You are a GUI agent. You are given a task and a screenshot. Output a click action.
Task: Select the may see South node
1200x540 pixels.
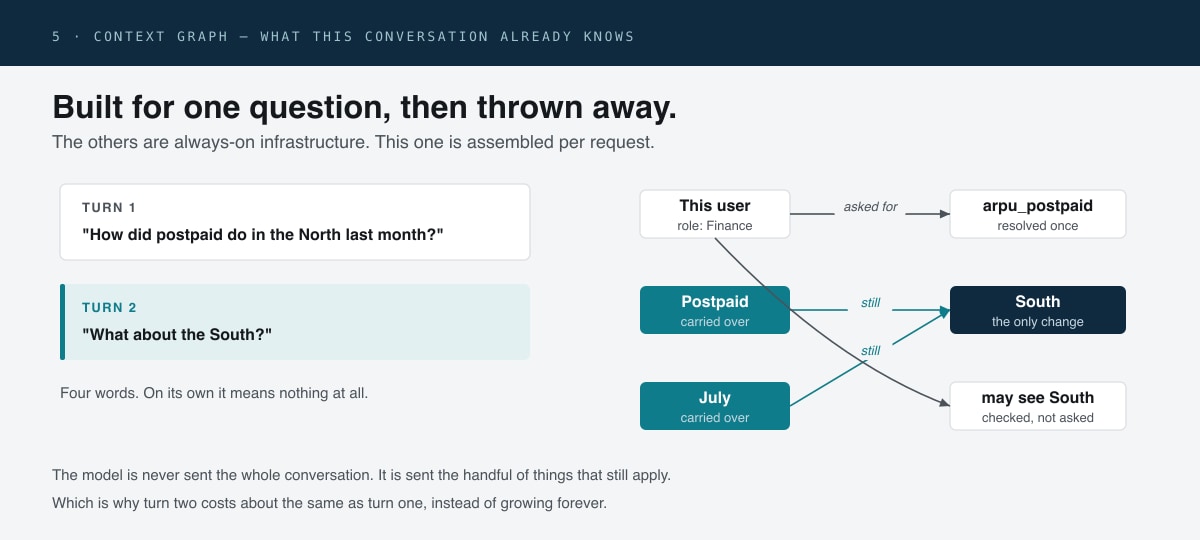[1037, 406]
